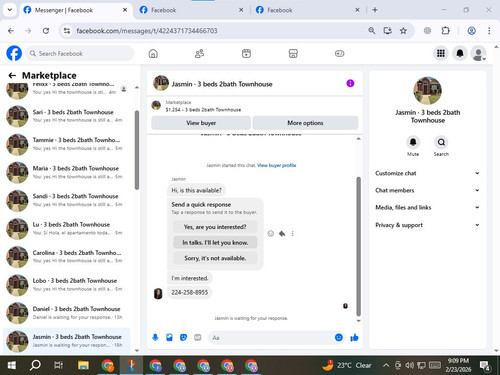Open Carolina 3 beds 2bath chat

click(x=67, y=257)
